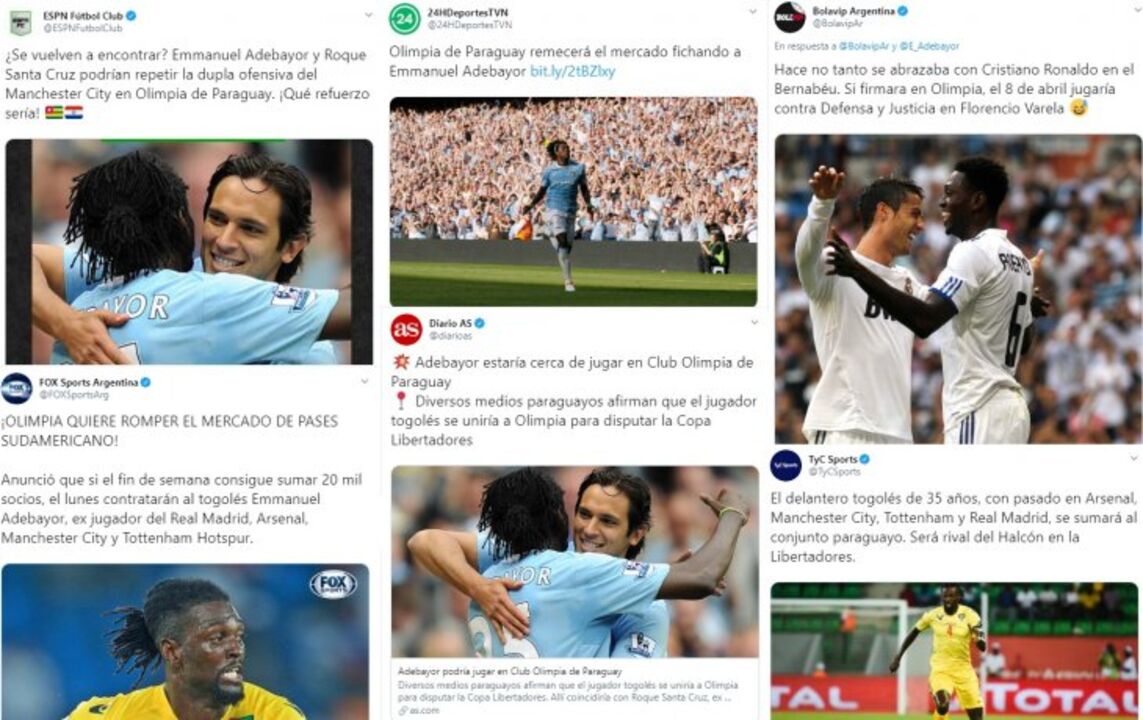Expand options chevron on FOX Sports Argentina tweet
Viewport: 1143px width, 720px height.
364,381
